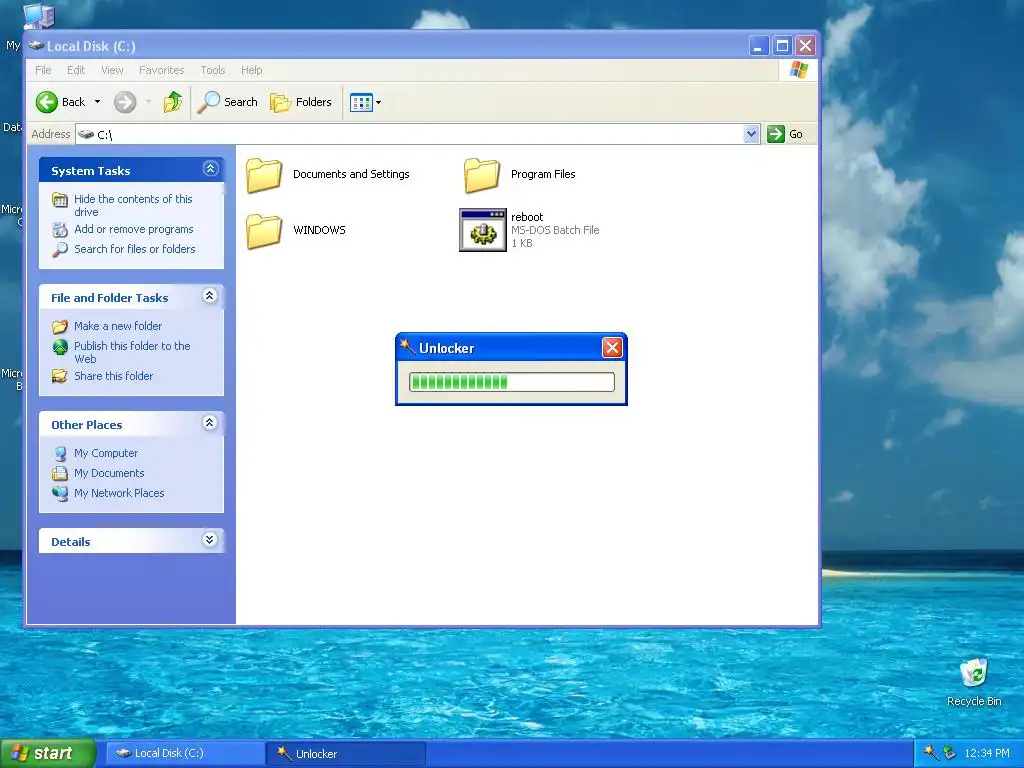Select the Program Files folder icon

pos(482,175)
